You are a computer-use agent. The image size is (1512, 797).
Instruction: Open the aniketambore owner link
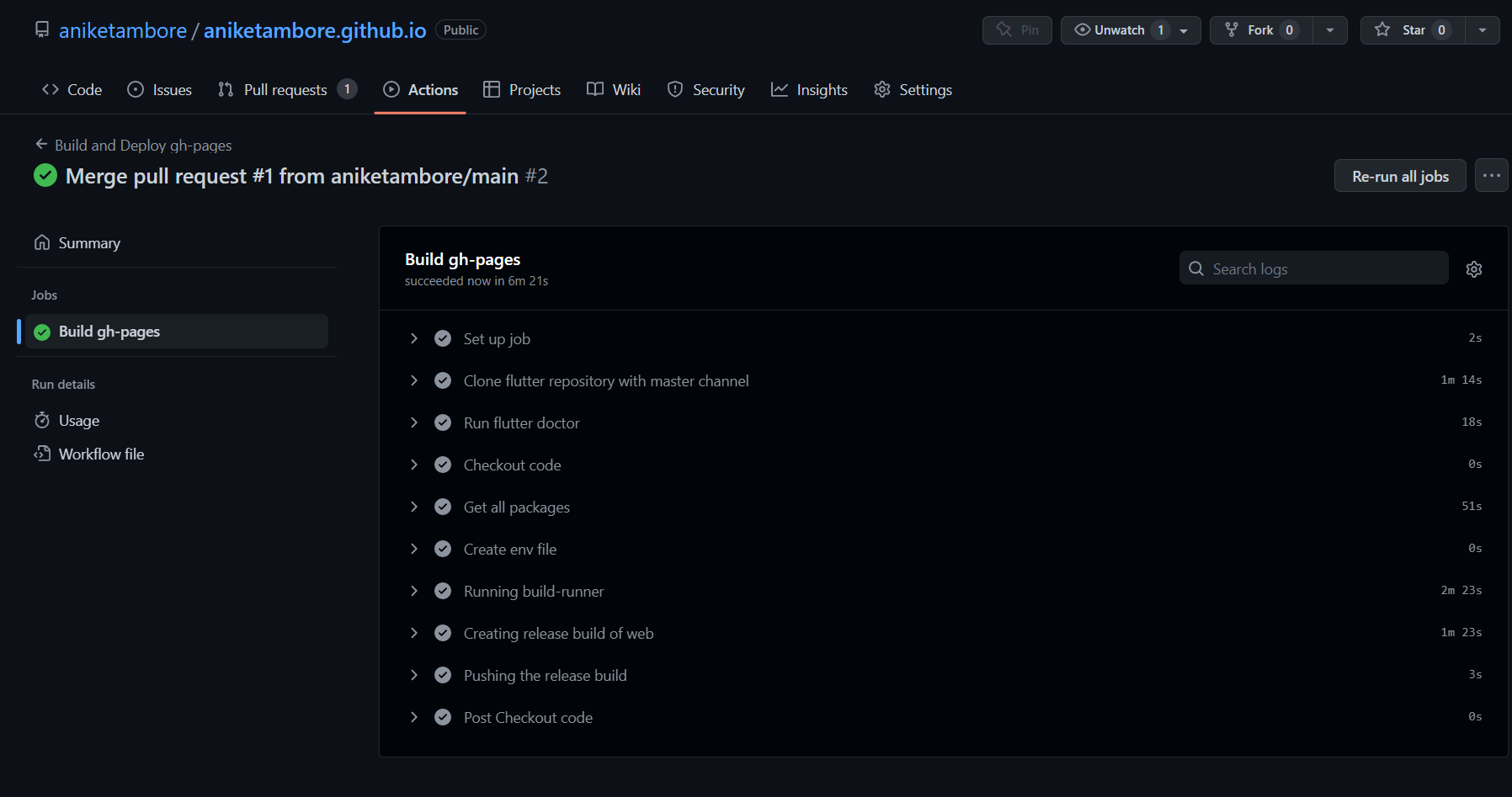(123, 30)
